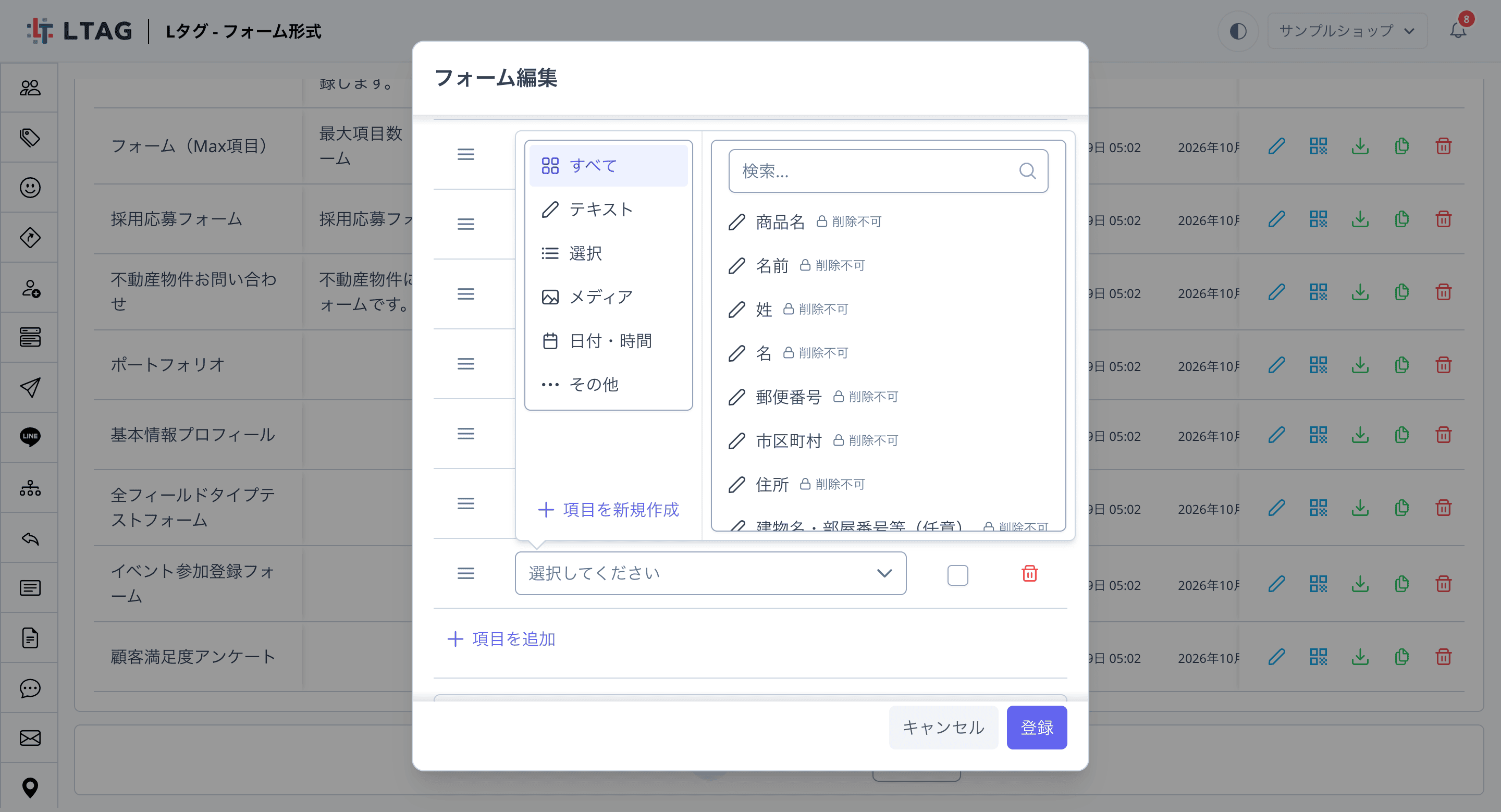The image size is (1501, 812).
Task: Open the org chart sidebar icon
Action: tap(30, 487)
